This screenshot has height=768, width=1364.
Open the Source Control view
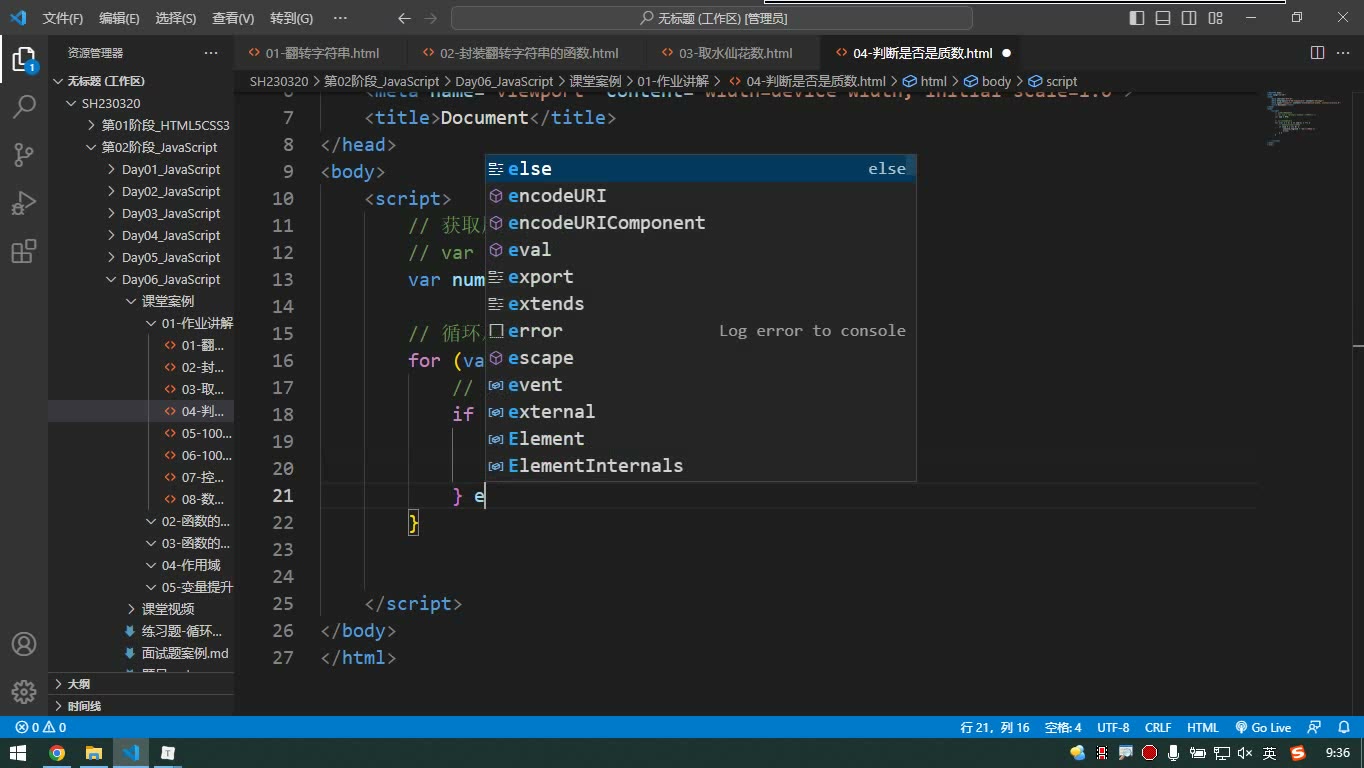24,155
